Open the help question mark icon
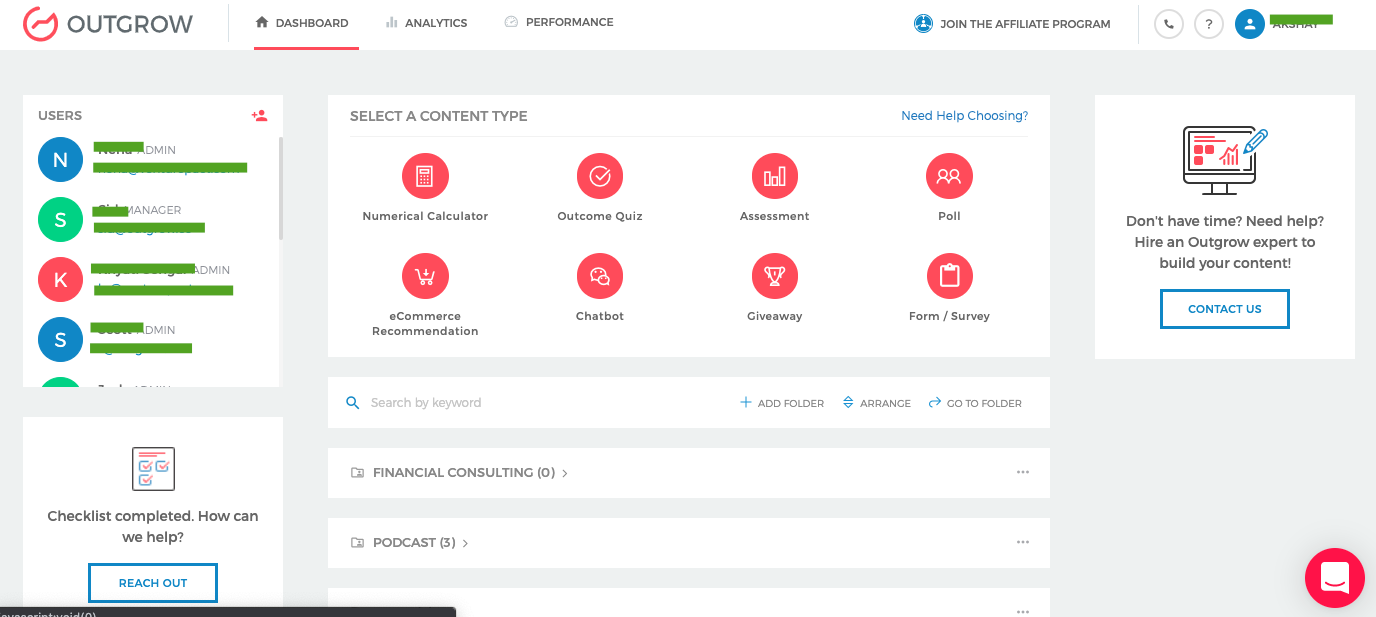Screen dimensions: 1376x617 1209,24
